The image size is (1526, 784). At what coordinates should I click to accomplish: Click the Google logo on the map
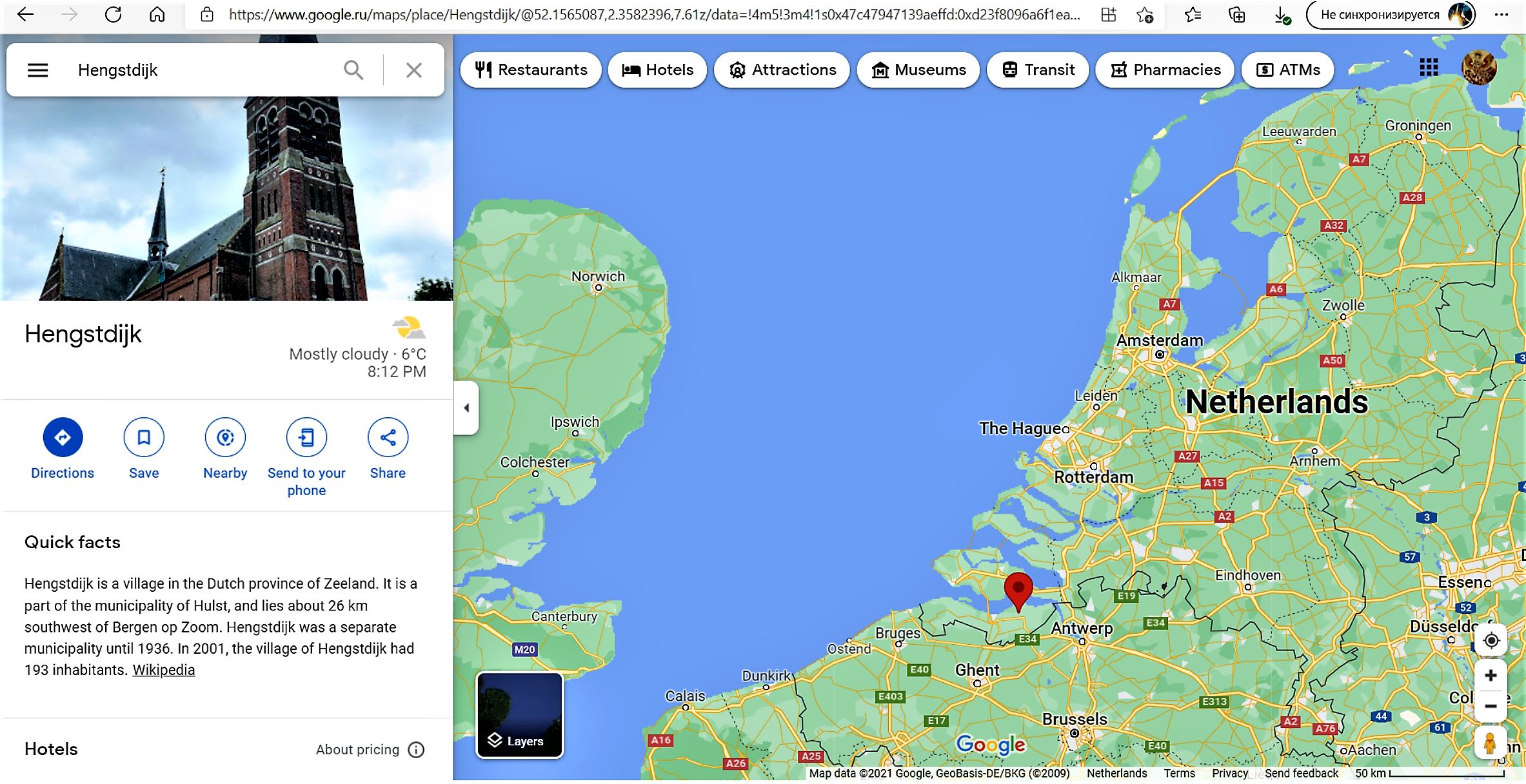pyautogui.click(x=991, y=745)
